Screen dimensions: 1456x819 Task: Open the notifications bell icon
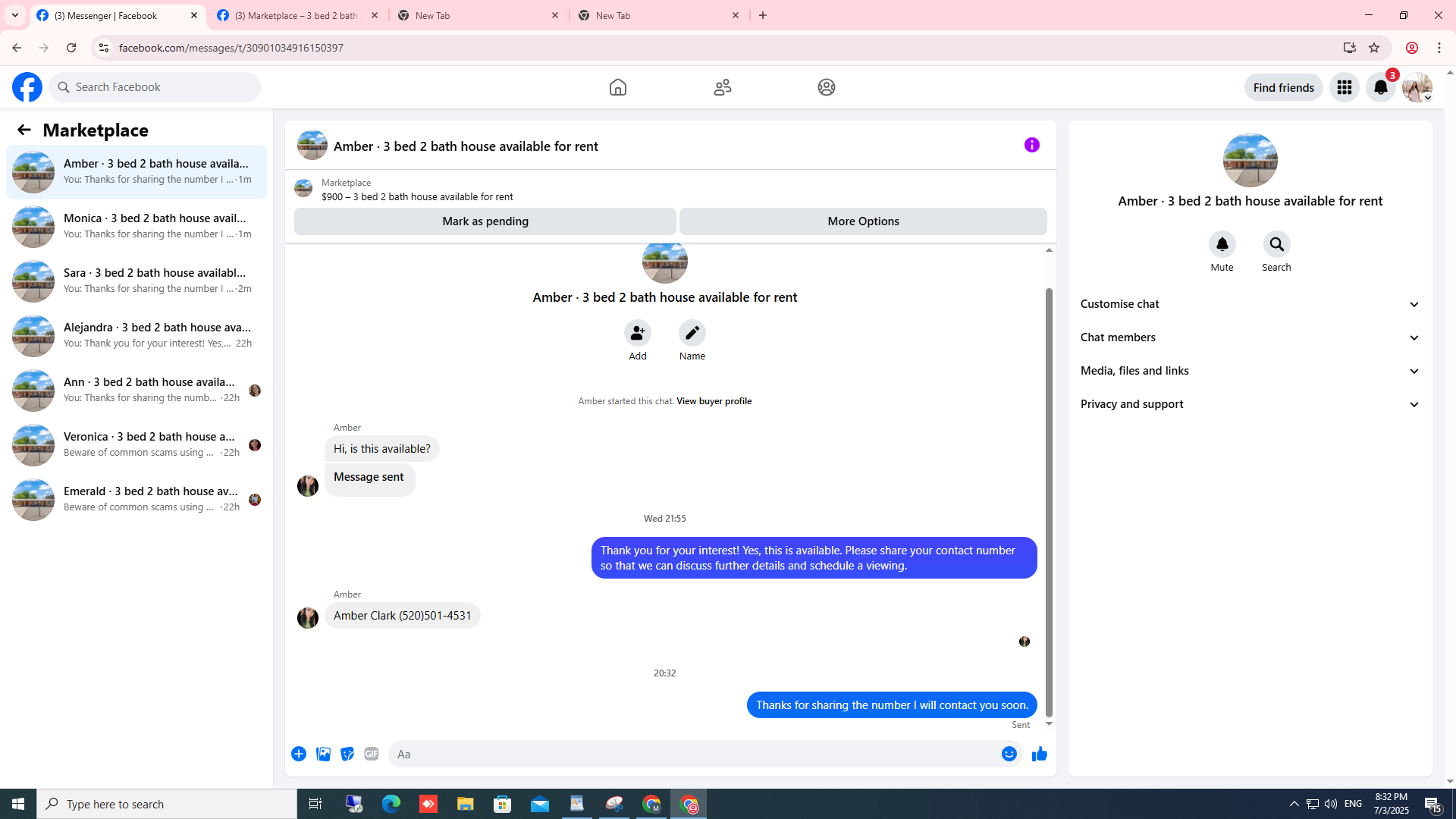1380,87
